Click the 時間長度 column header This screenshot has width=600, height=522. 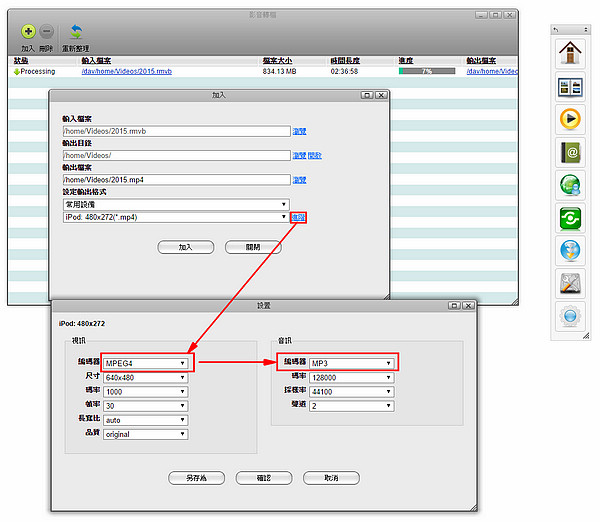tap(345, 60)
